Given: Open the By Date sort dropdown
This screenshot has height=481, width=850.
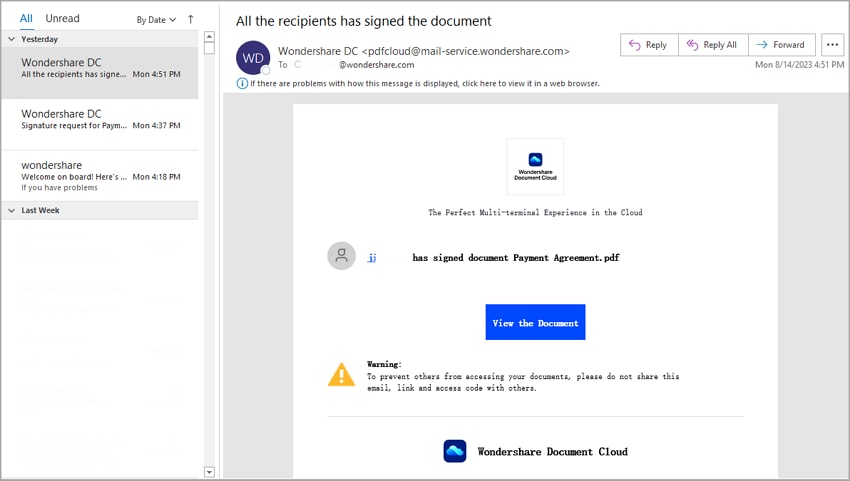Looking at the screenshot, I should click(x=156, y=20).
